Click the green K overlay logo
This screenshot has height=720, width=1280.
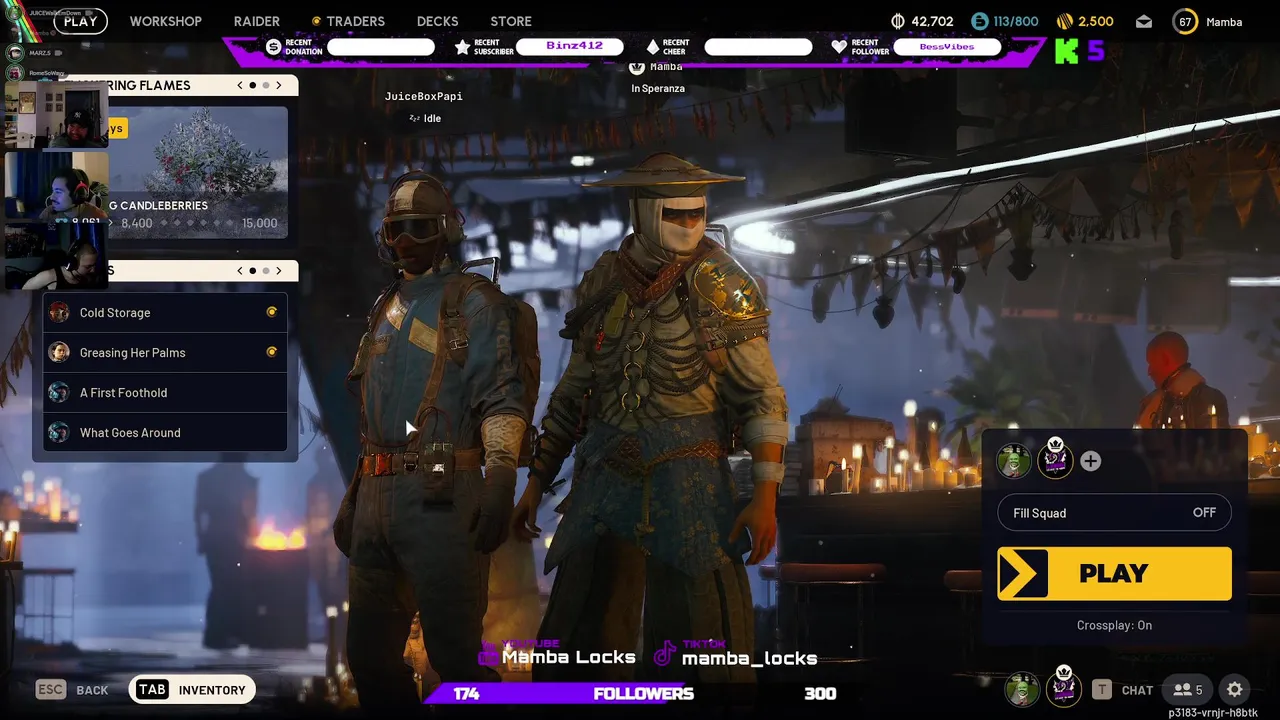click(1067, 50)
